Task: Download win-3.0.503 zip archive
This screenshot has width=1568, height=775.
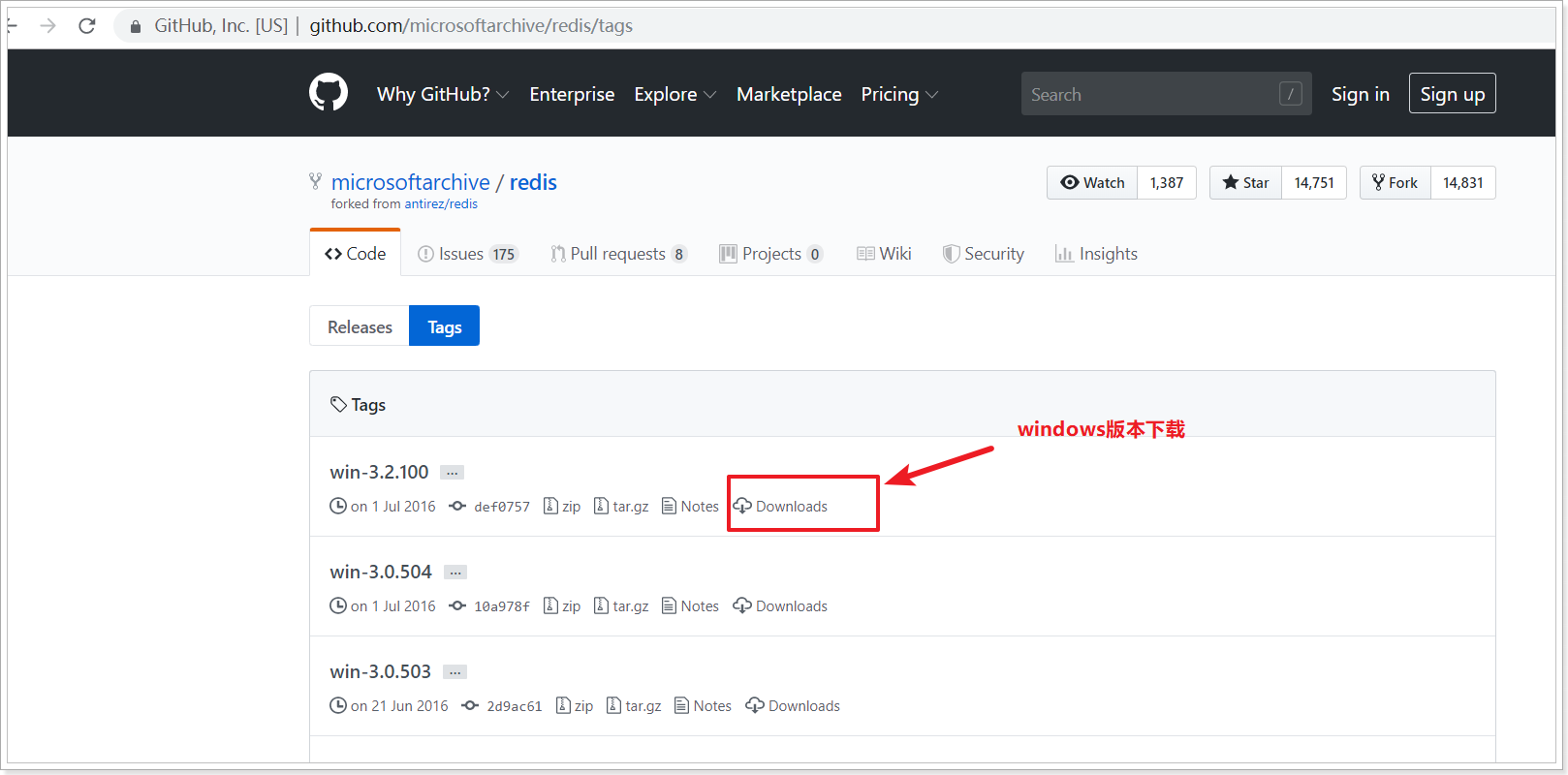Action: pos(575,706)
